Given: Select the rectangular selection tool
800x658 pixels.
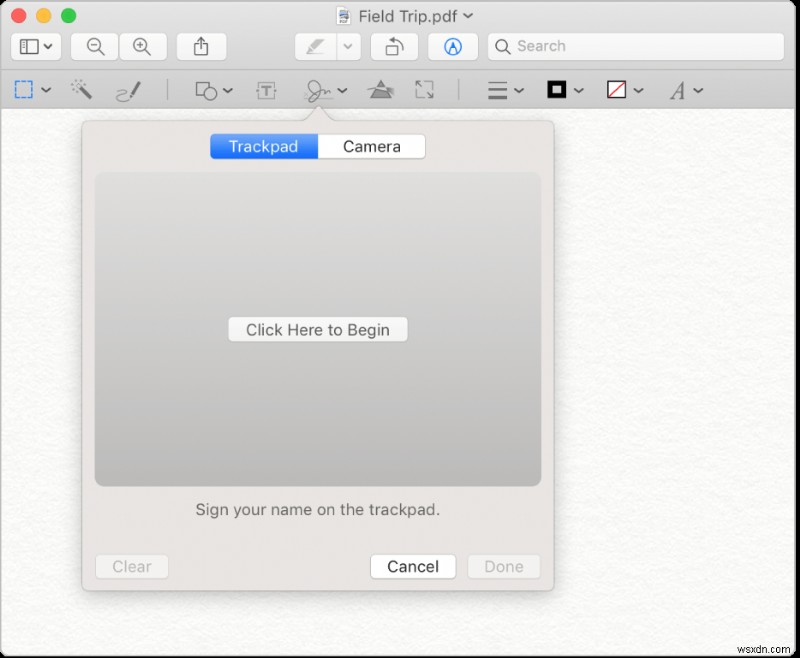Looking at the screenshot, I should click(22, 90).
